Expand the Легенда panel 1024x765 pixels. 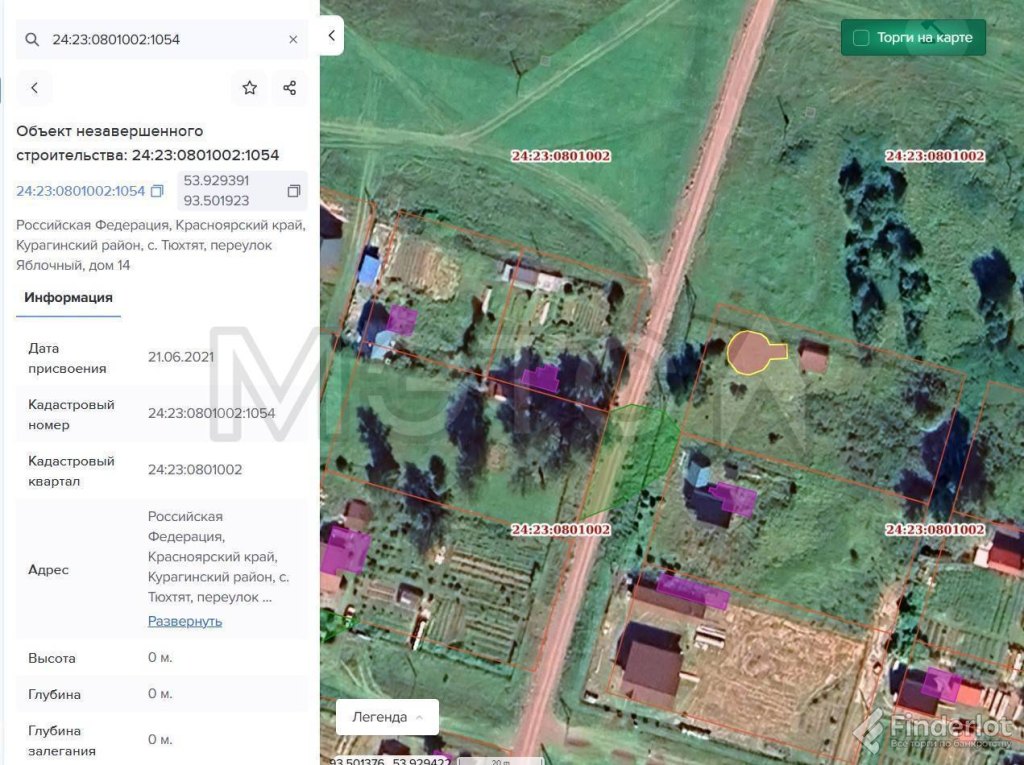[387, 717]
